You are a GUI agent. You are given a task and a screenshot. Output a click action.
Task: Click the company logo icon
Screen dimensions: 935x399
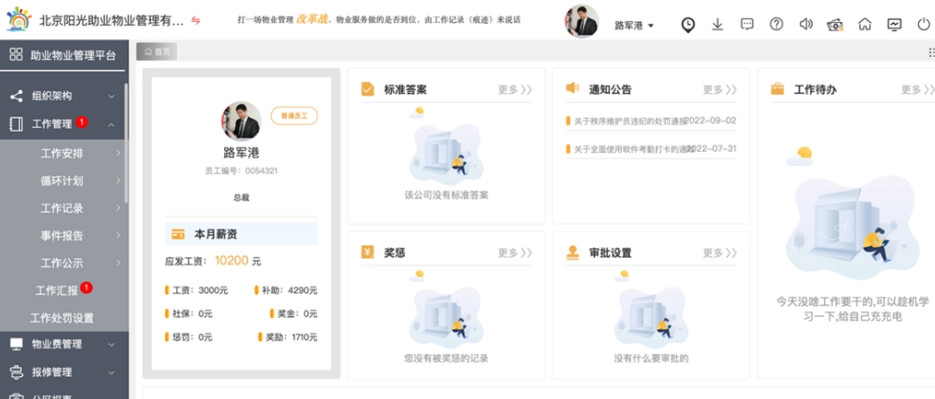click(18, 20)
